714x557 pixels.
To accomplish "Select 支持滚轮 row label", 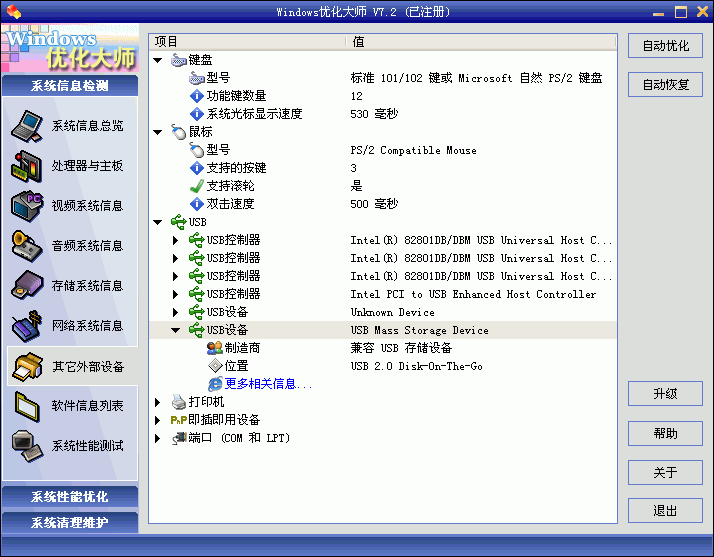I will click(x=230, y=186).
